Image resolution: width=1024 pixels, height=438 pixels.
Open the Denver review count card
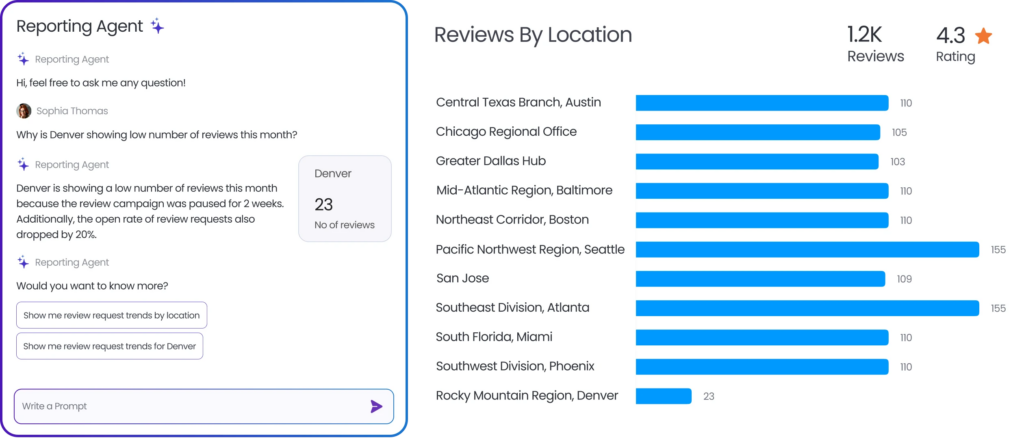(344, 198)
